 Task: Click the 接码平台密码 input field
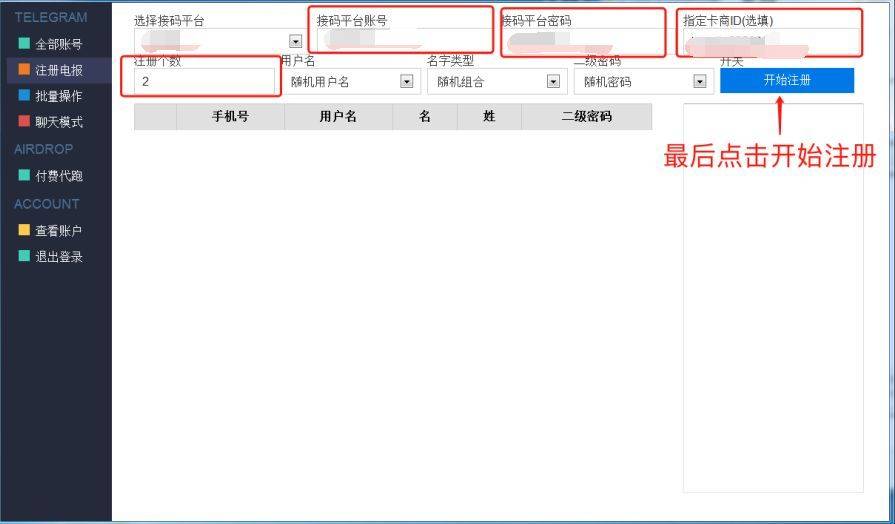pyautogui.click(x=583, y=42)
